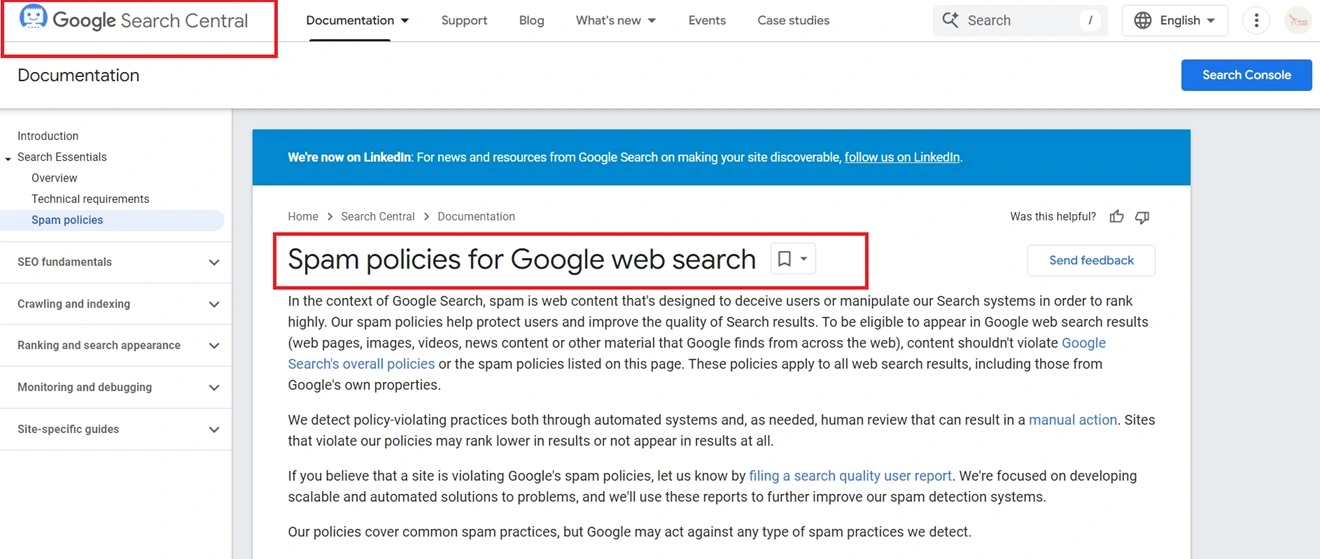This screenshot has height=559, width=1320.
Task: Open the Events menu item
Action: pyautogui.click(x=707, y=20)
